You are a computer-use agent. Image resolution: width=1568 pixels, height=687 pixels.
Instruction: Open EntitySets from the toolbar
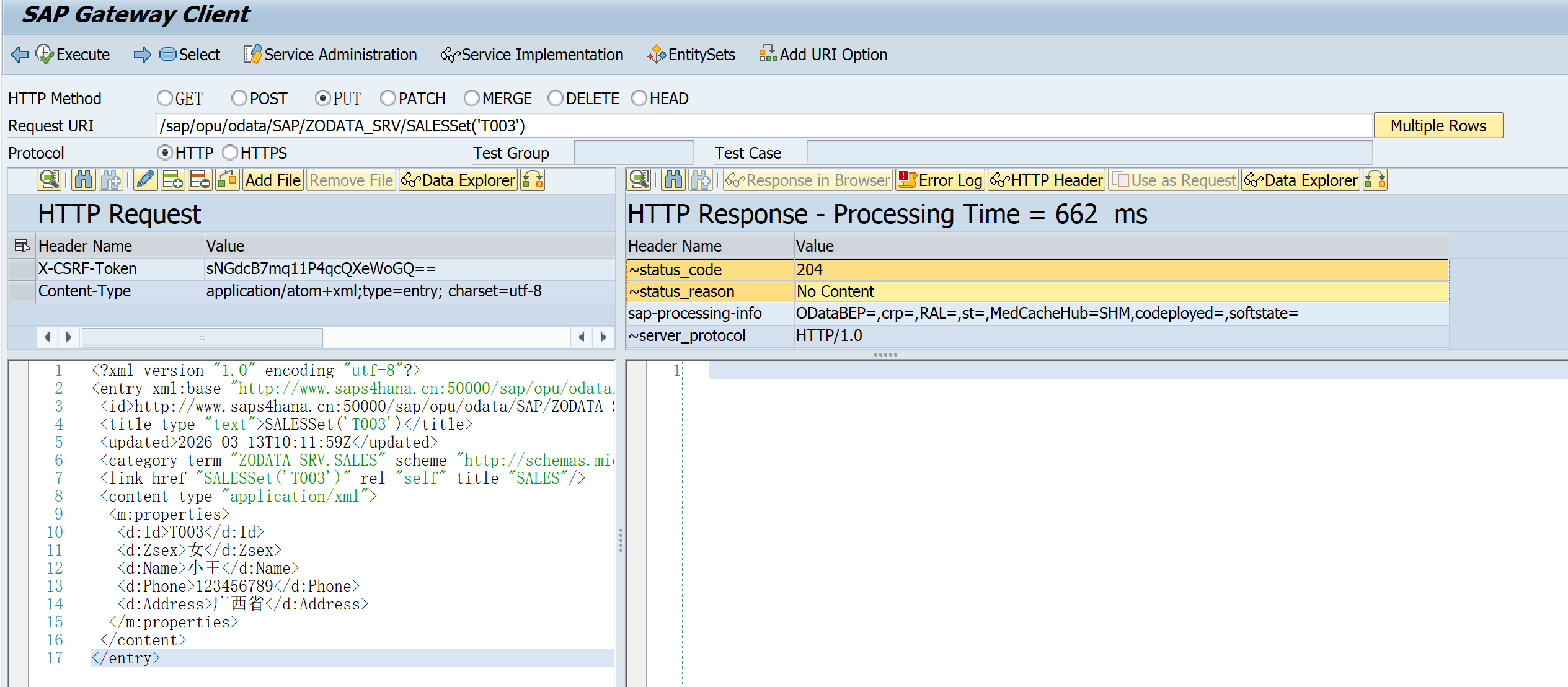pyautogui.click(x=691, y=55)
